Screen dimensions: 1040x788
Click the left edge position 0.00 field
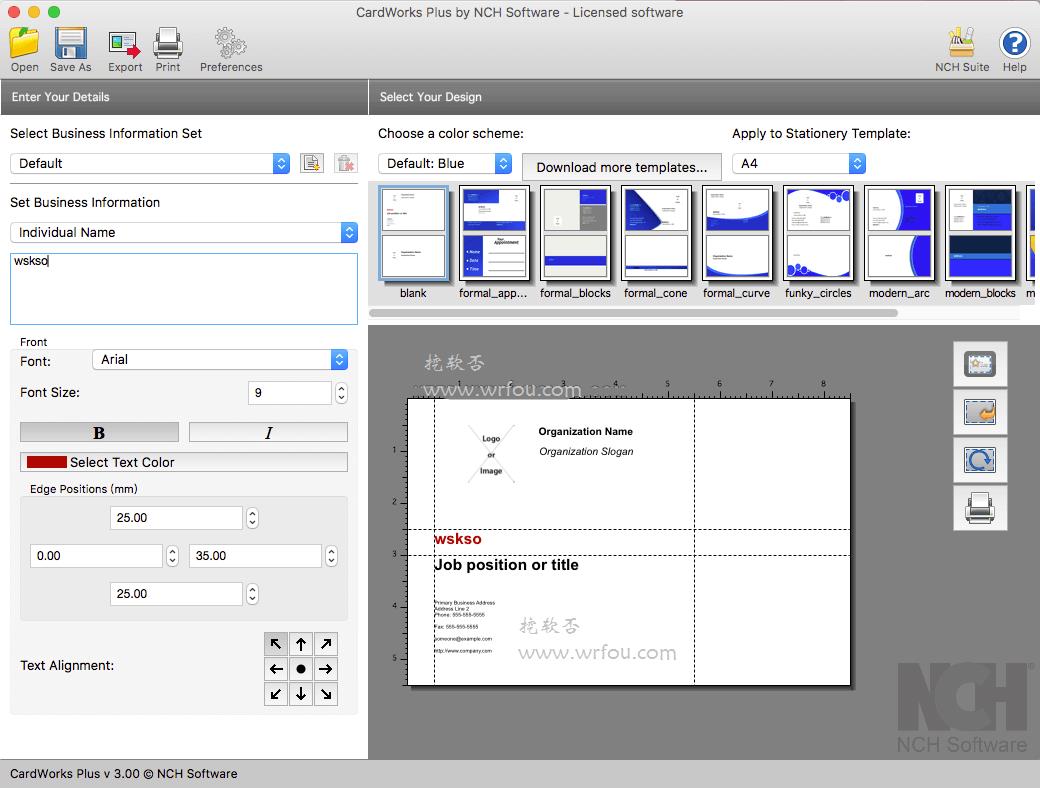(x=96, y=556)
